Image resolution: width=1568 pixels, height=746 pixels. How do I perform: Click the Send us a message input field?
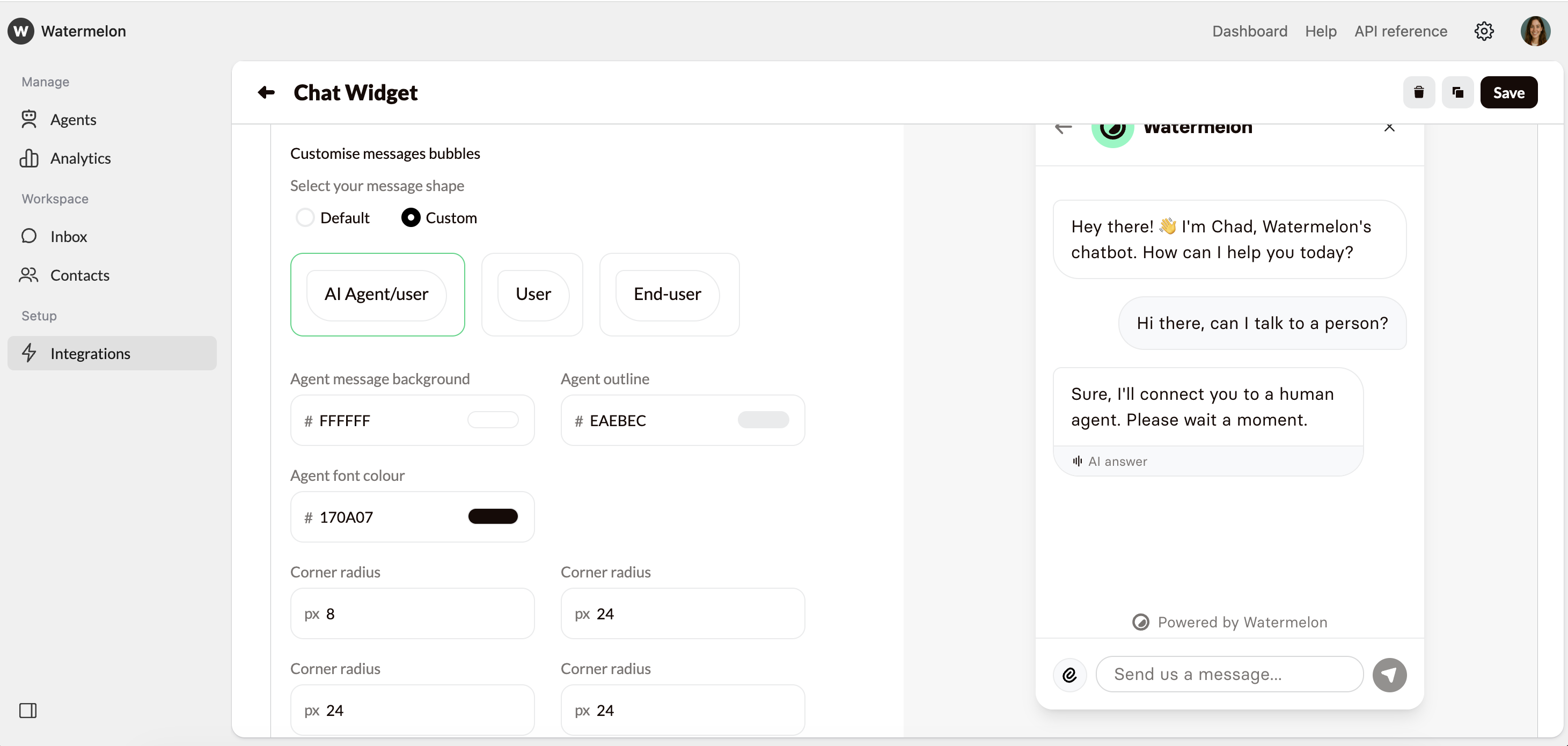(1229, 674)
